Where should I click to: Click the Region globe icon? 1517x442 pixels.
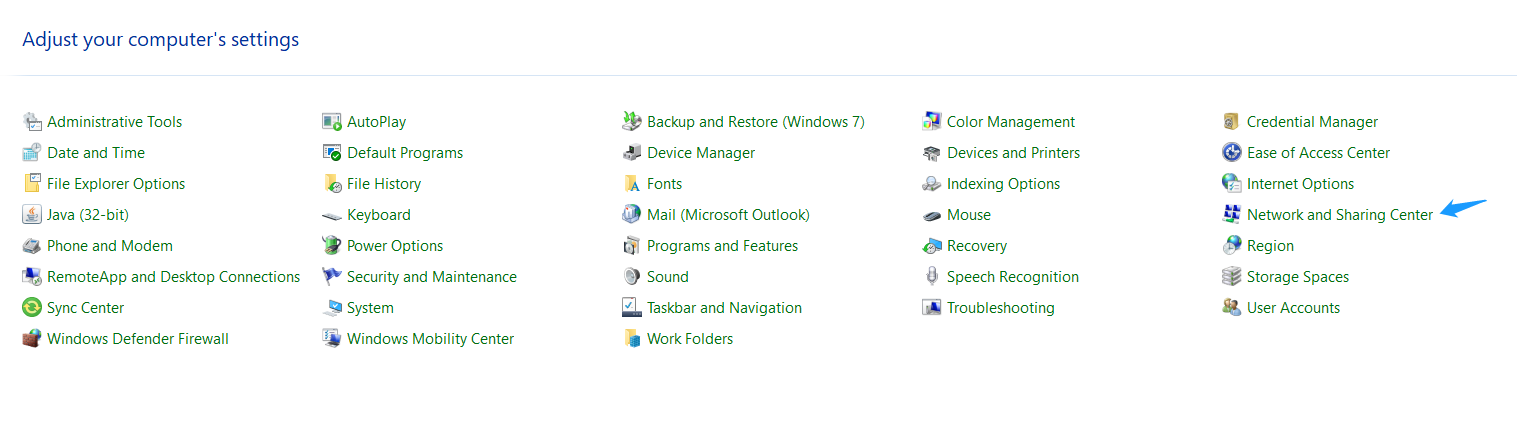coord(1231,246)
